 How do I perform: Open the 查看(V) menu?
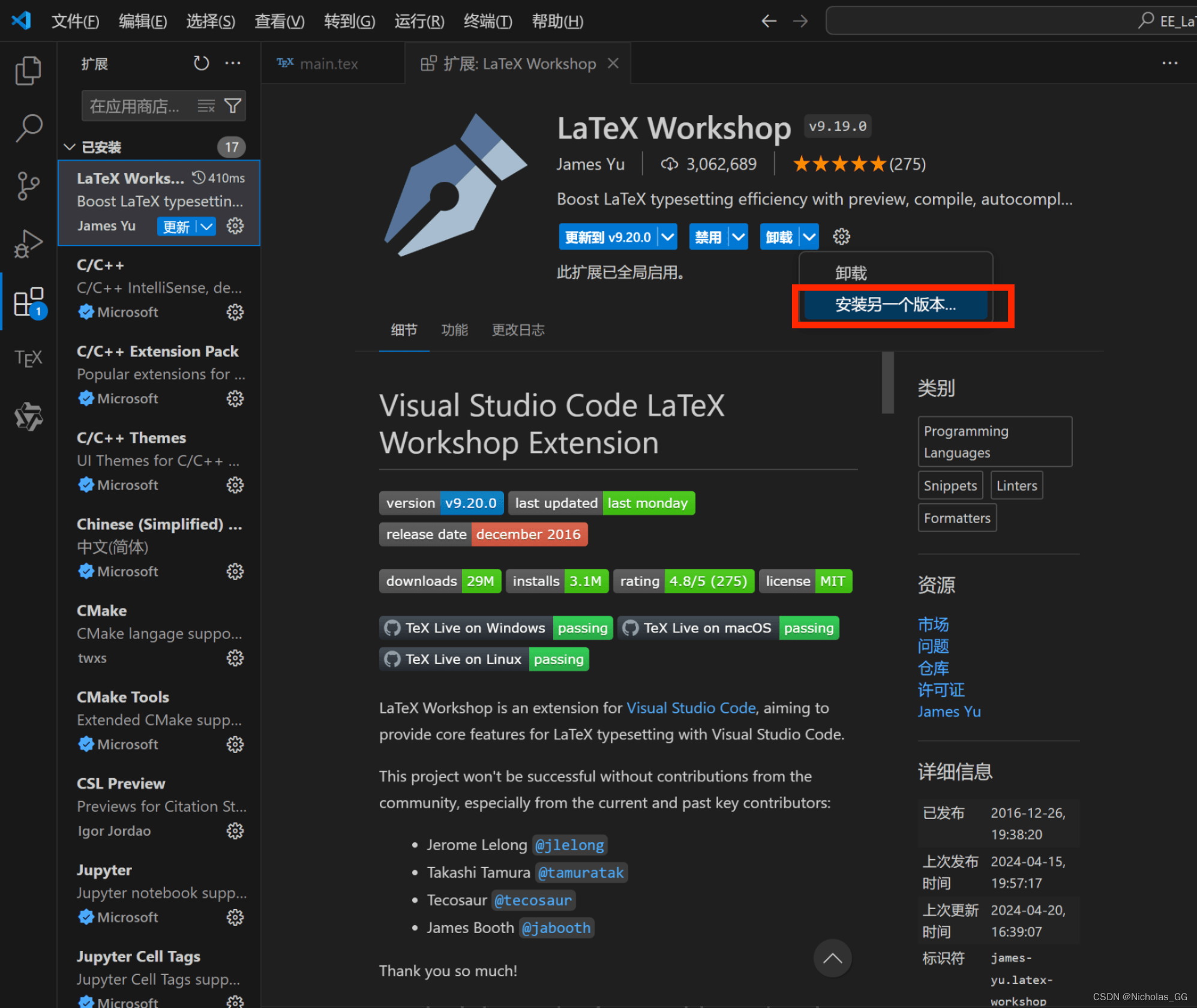click(279, 20)
